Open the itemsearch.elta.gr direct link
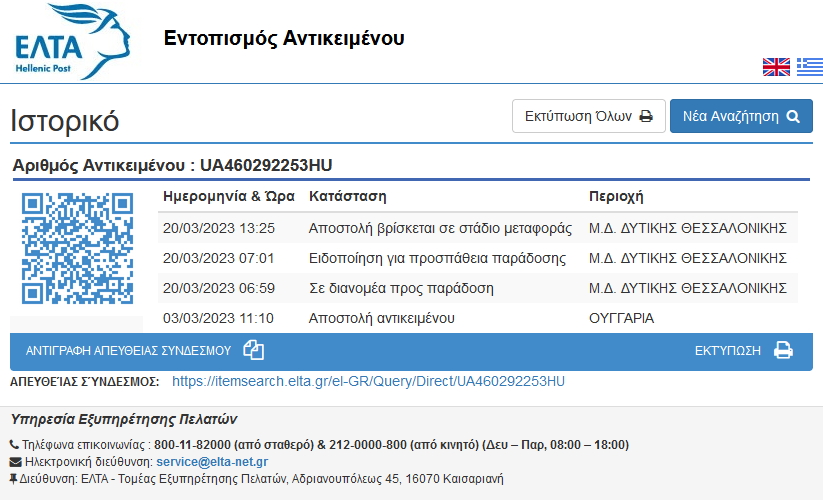The width and height of the screenshot is (823, 500). [368, 381]
